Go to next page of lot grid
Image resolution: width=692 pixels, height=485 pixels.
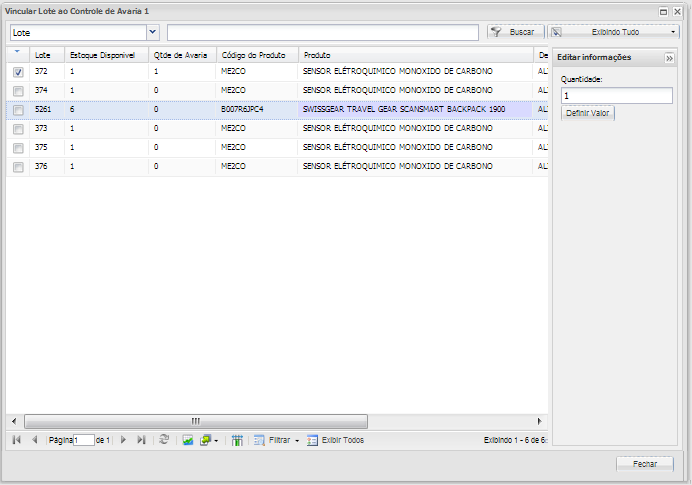pyautogui.click(x=123, y=440)
